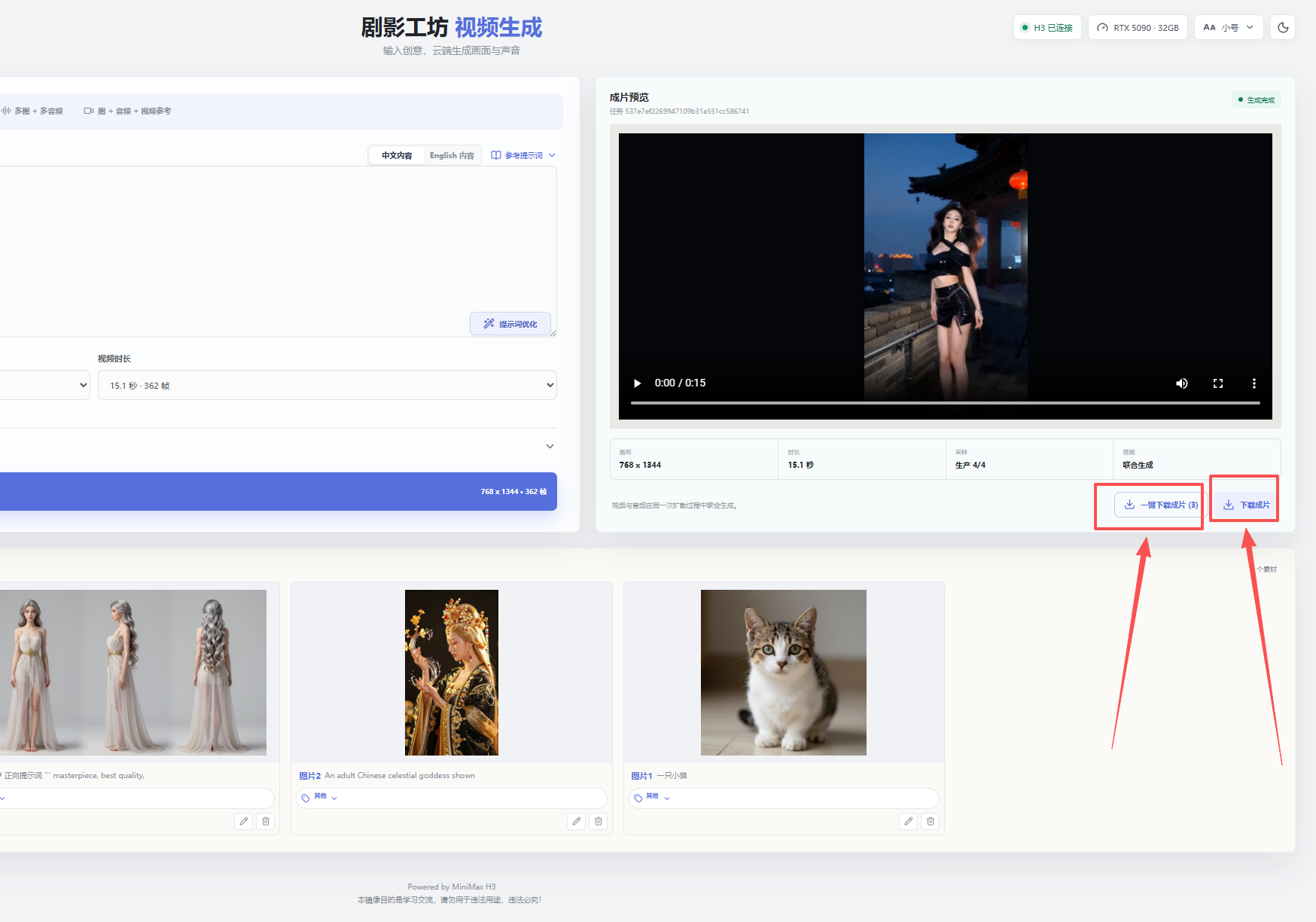Switch to the English 内容 tab
Viewport: 1316px width, 922px height.
coord(452,155)
